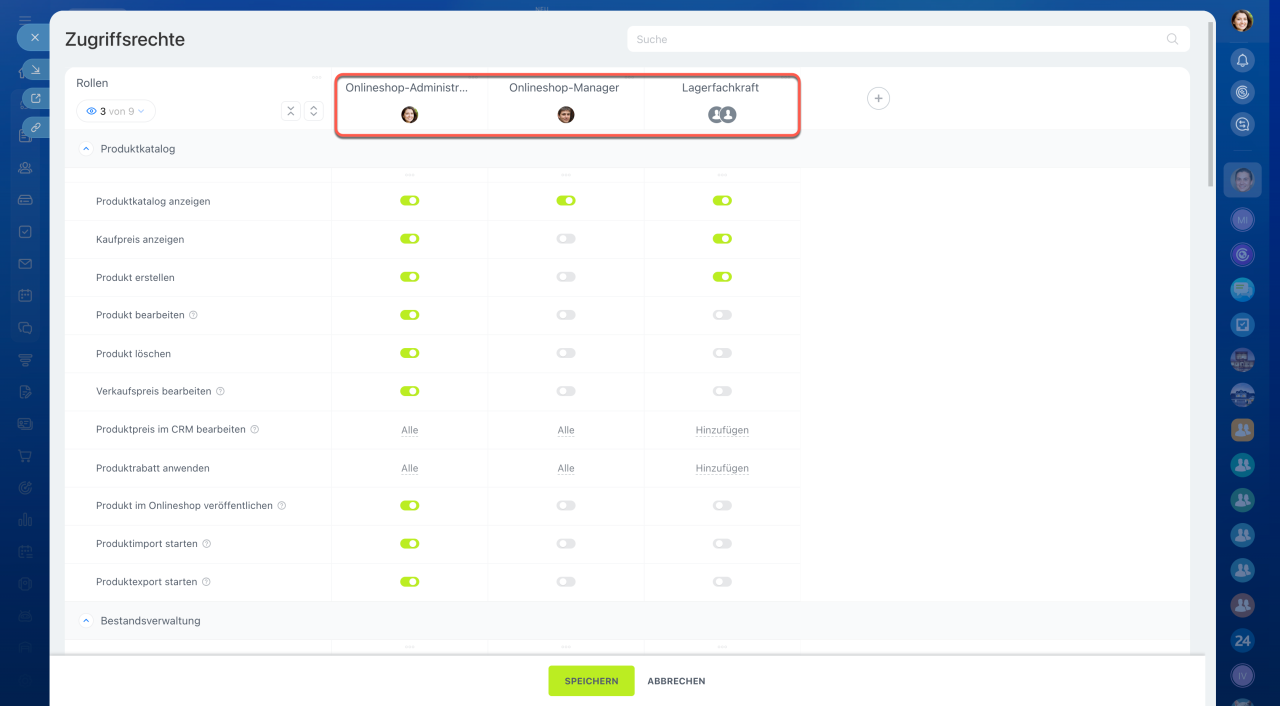Click Onlineshop-Manager member avatar
The height and width of the screenshot is (706, 1280).
[566, 114]
